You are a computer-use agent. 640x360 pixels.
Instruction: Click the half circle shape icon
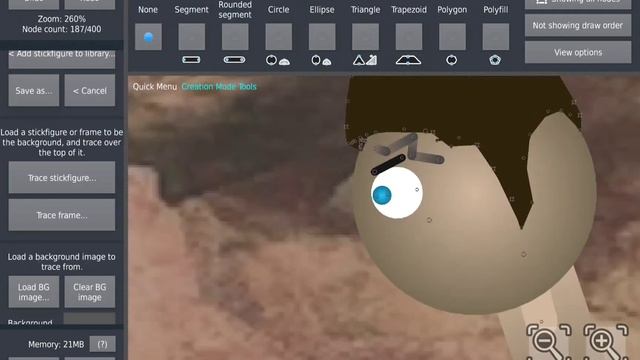(x=284, y=62)
